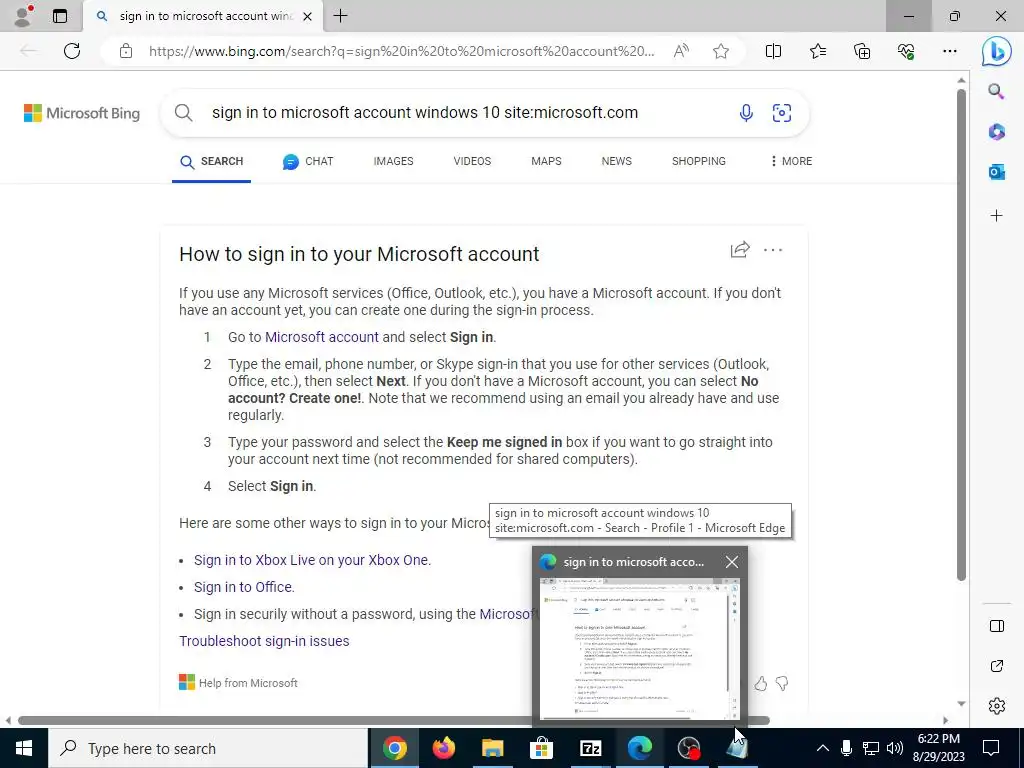Switch to the MAPS tab
This screenshot has width=1024, height=768.
coord(546,161)
